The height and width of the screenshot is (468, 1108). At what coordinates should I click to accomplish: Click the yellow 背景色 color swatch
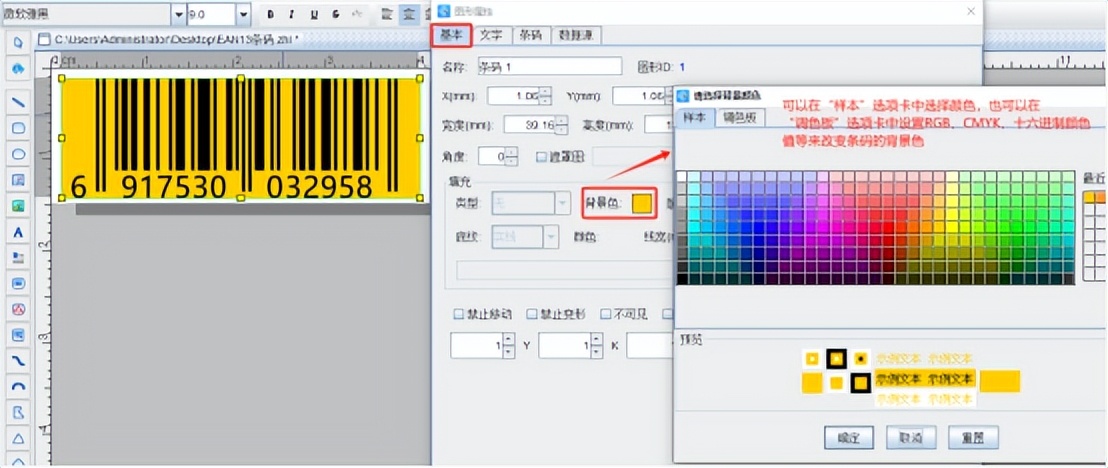(x=642, y=204)
